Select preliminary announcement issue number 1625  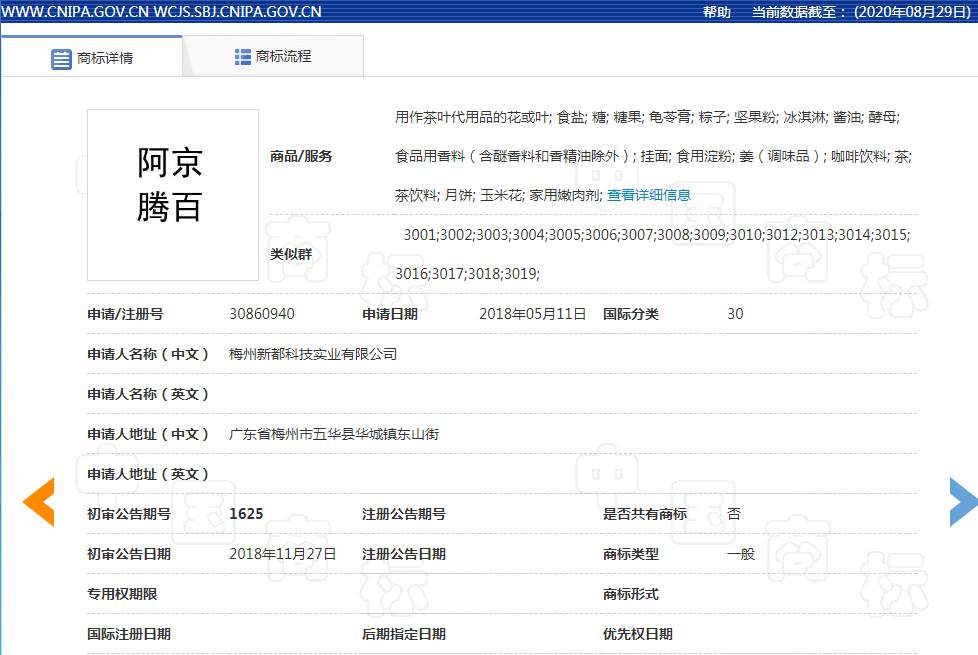click(x=246, y=514)
